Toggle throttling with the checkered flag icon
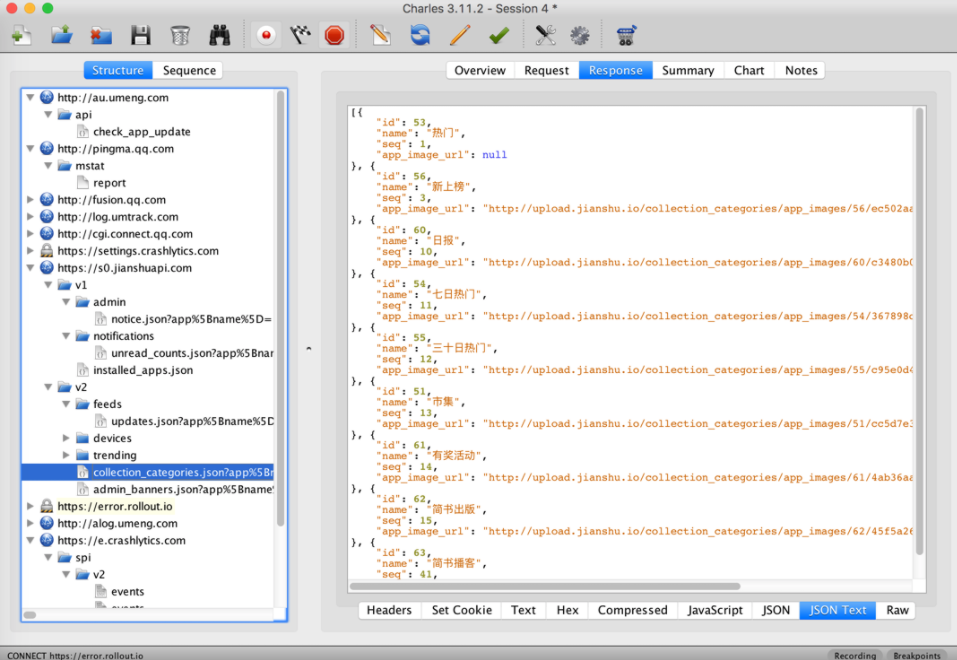Screen dimensions: 957x660 tap(300, 36)
